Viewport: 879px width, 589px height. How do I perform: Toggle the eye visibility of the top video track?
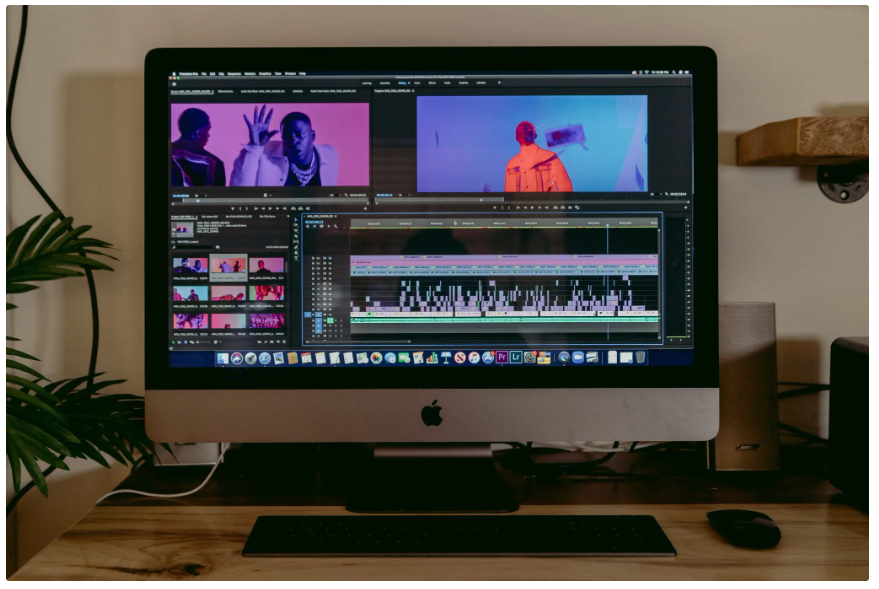(330, 258)
